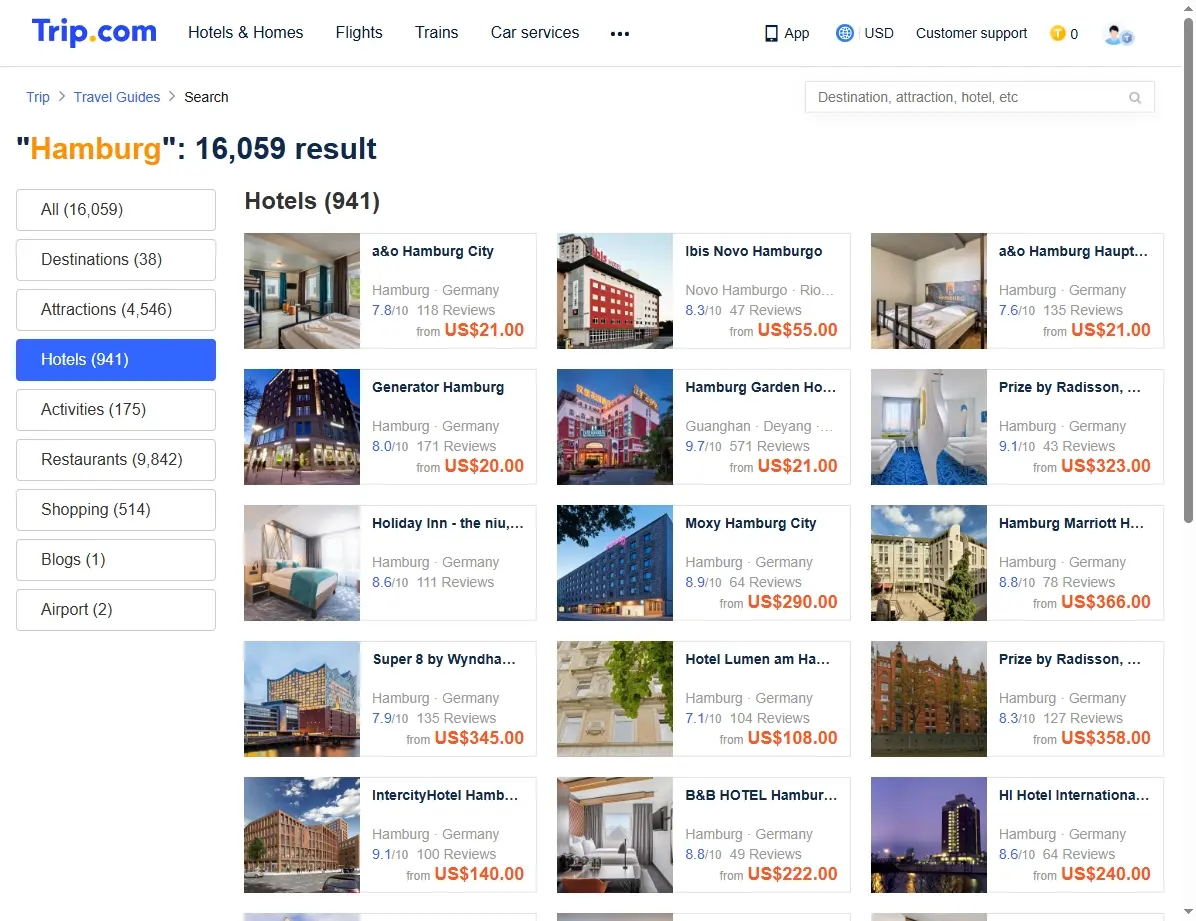Click the page vertical scrollbar
The width and height of the screenshot is (1196, 921).
pos(1188,271)
